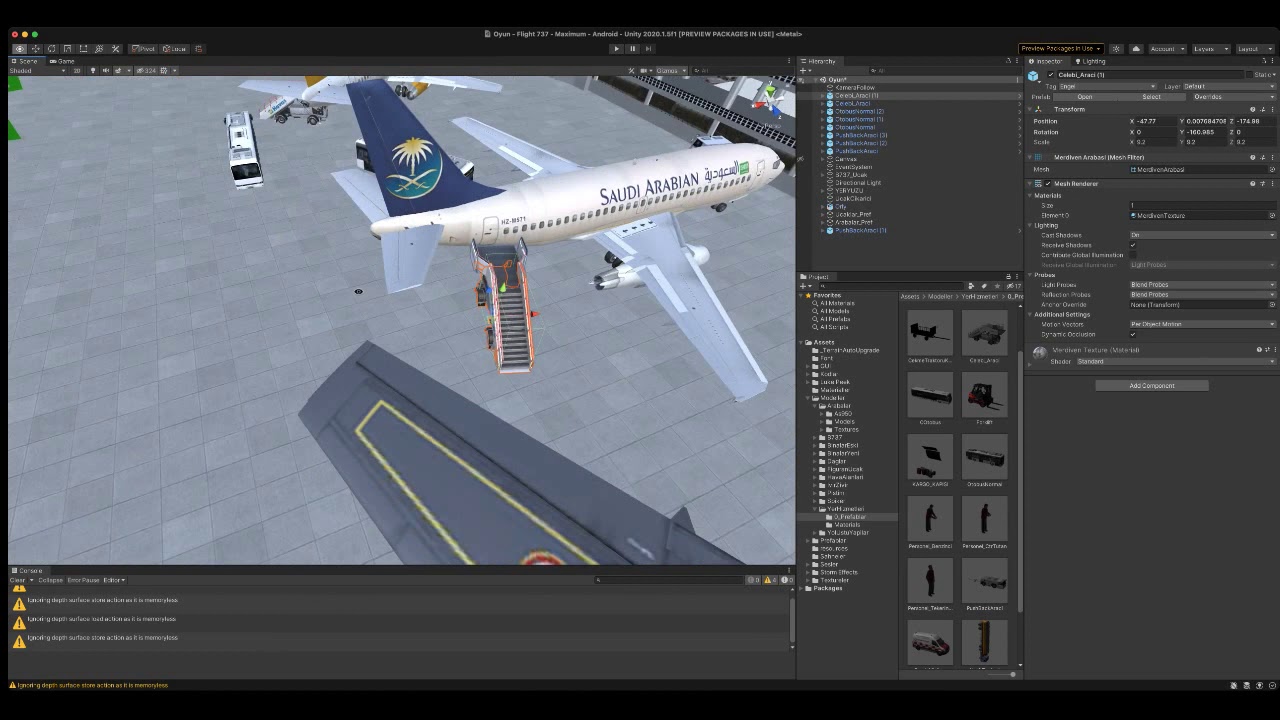Select OtobusNormal (2) in Hierarchy
The image size is (1280, 720).
[x=859, y=111]
